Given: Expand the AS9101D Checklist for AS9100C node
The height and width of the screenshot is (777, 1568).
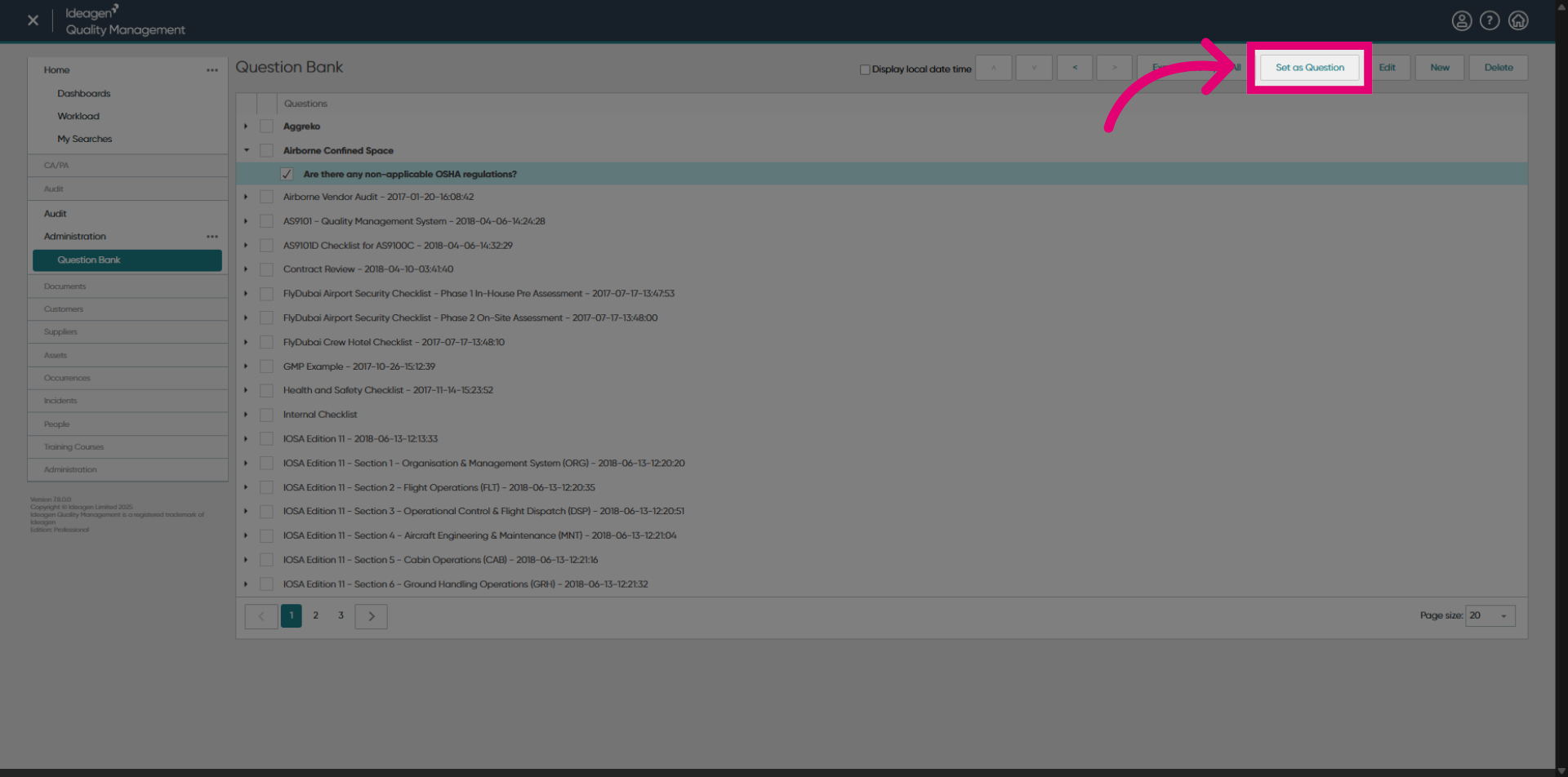Looking at the screenshot, I should tap(246, 246).
